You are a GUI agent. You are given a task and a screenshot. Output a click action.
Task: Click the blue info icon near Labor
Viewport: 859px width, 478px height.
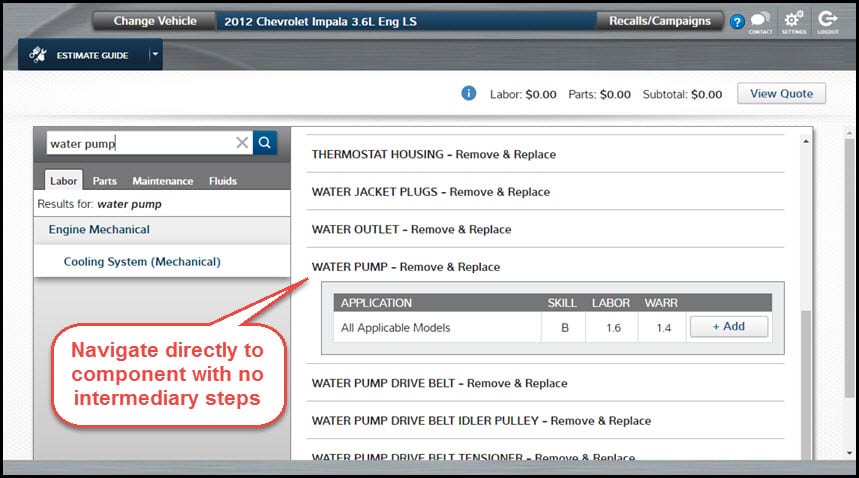click(x=468, y=94)
